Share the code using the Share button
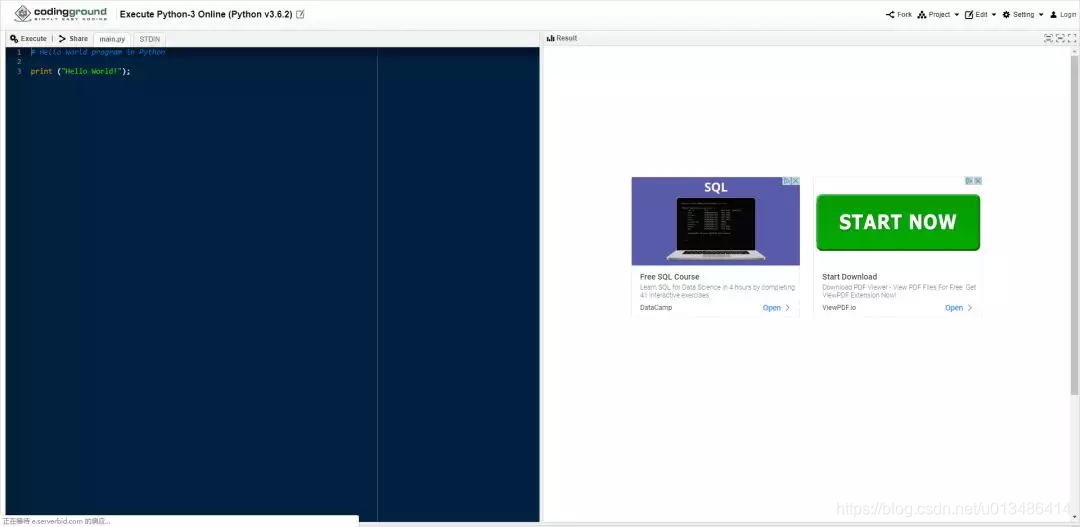 click(x=73, y=39)
